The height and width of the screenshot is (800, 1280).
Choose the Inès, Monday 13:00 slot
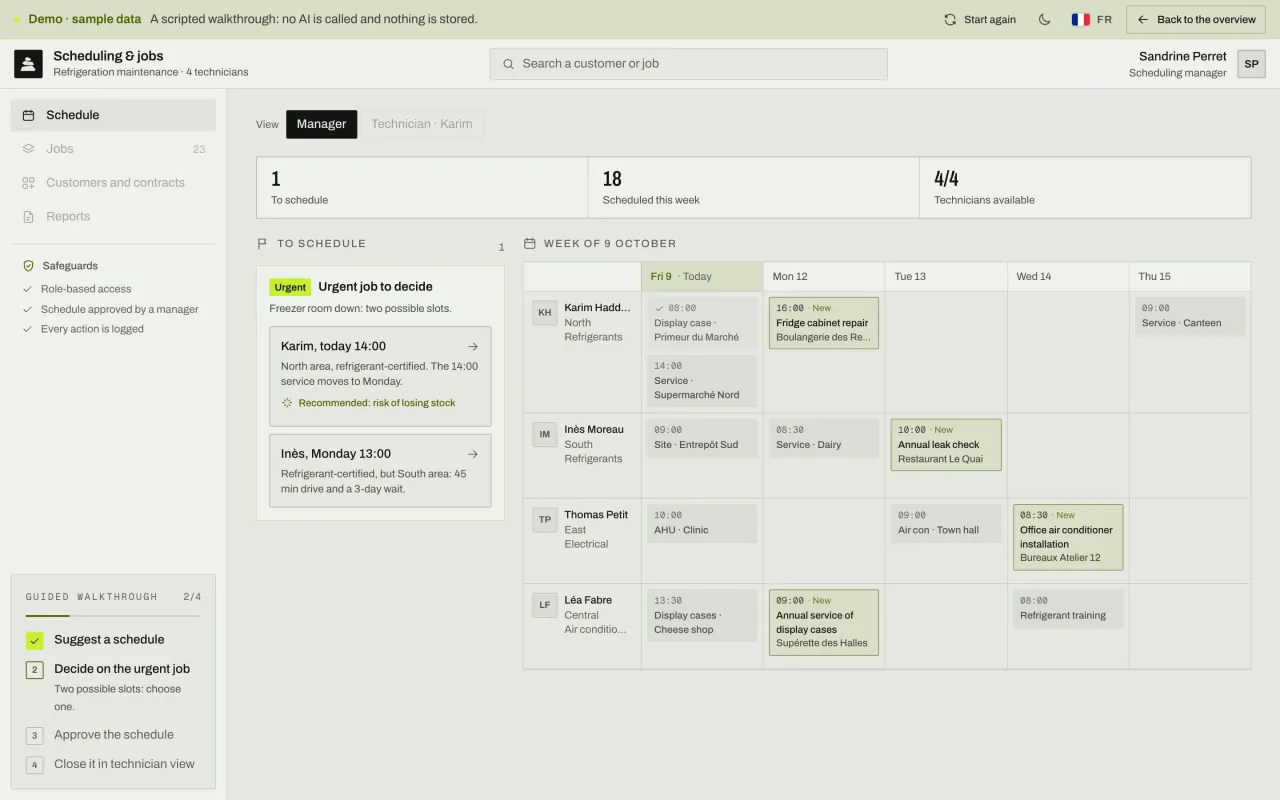tap(380, 470)
